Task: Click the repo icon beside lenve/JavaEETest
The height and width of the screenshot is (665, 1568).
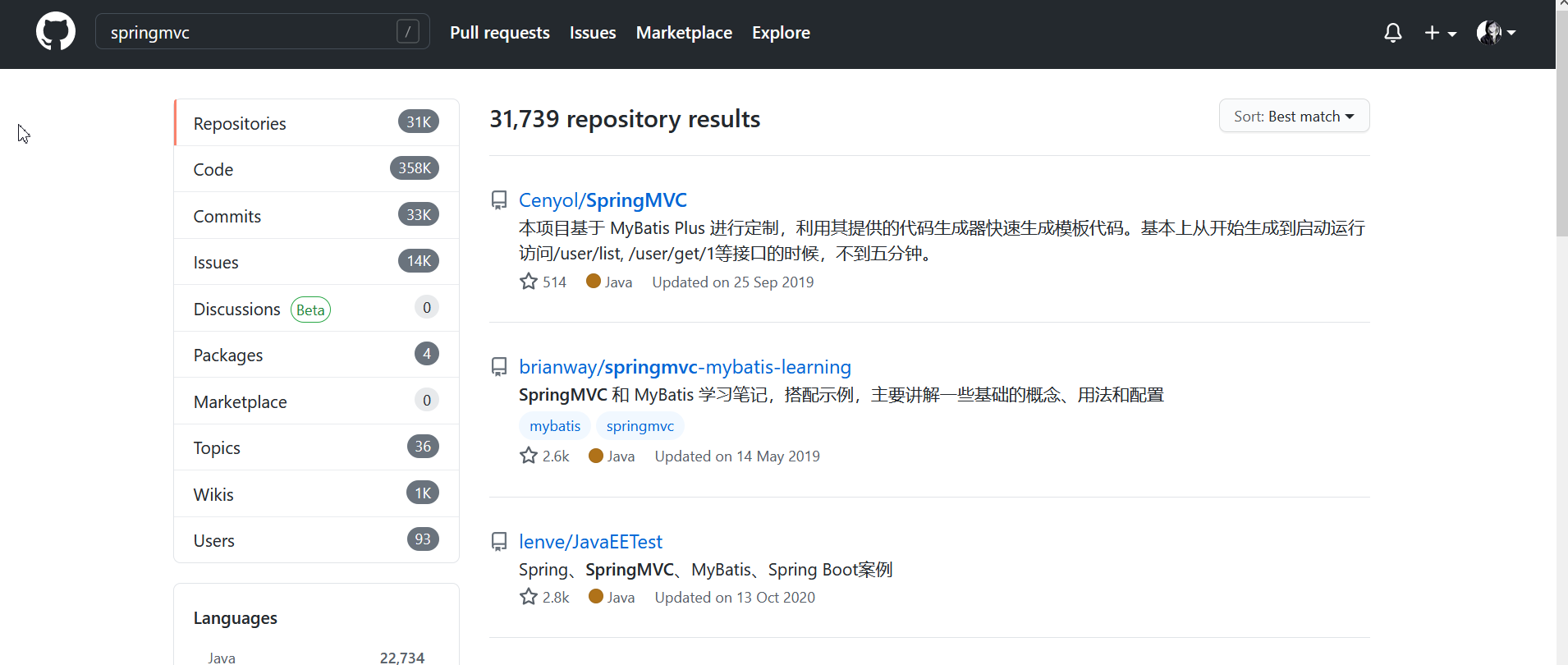Action: (499, 542)
